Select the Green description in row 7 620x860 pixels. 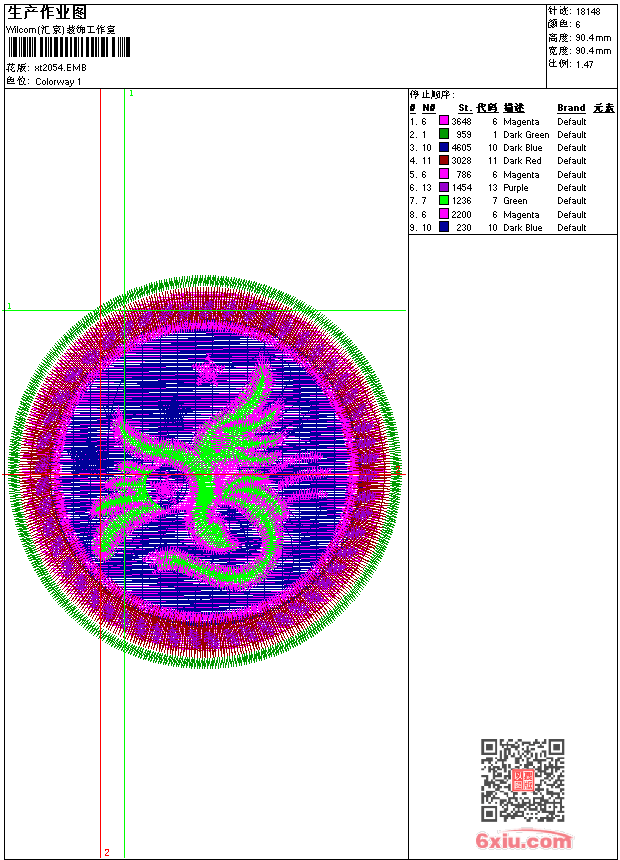coord(515,201)
